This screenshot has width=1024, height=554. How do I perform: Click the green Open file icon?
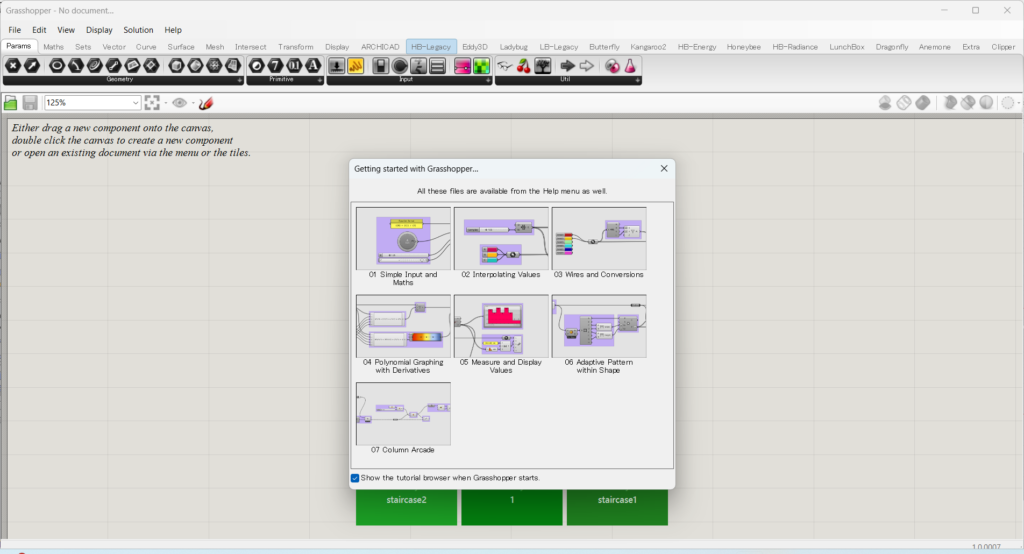tap(11, 103)
